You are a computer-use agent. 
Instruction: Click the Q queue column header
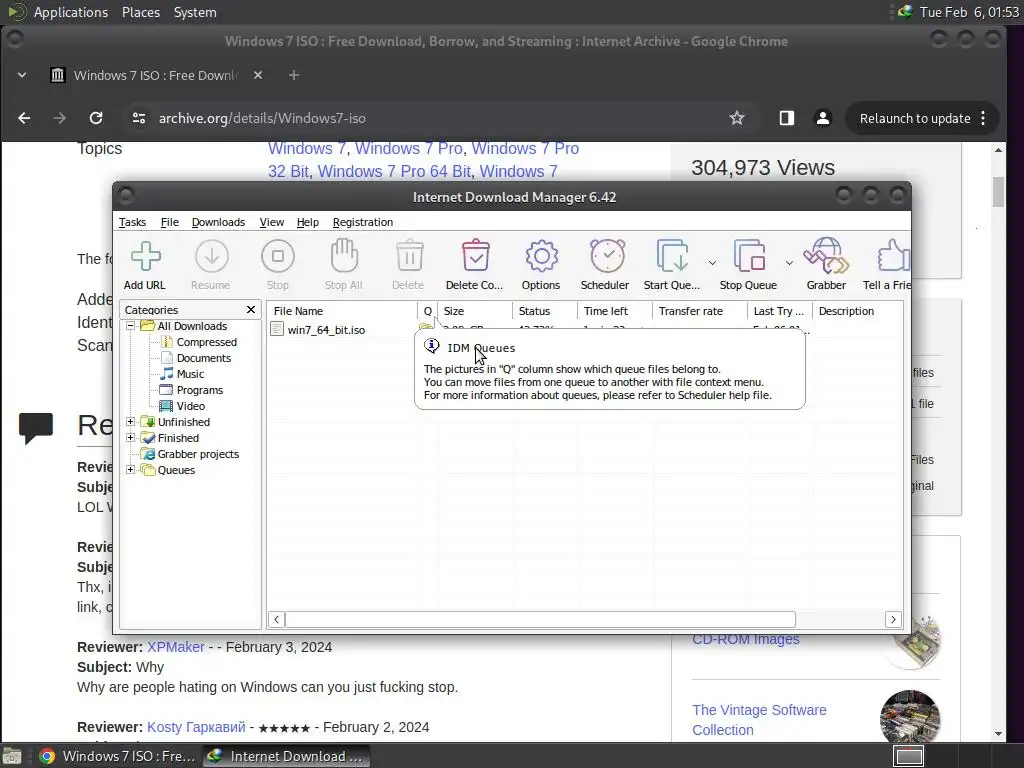coord(428,311)
